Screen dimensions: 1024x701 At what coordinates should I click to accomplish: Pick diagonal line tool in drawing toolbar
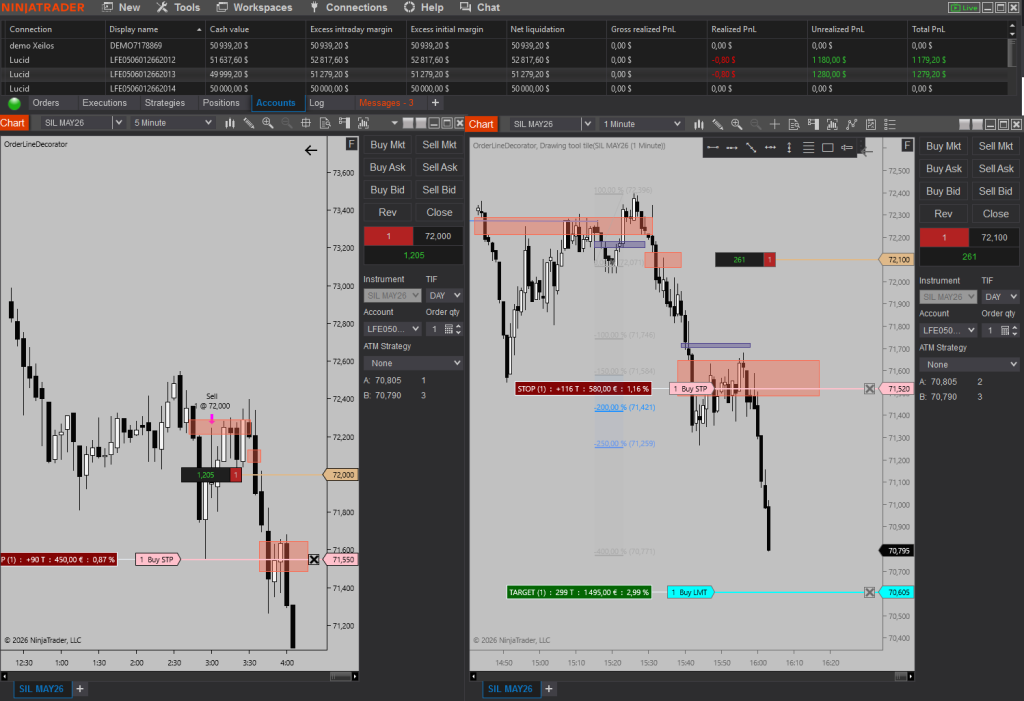pyautogui.click(x=751, y=148)
